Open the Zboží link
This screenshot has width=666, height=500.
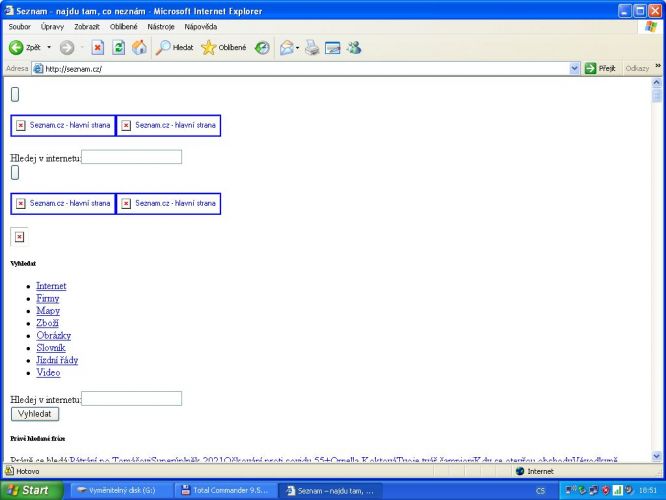pos(47,323)
